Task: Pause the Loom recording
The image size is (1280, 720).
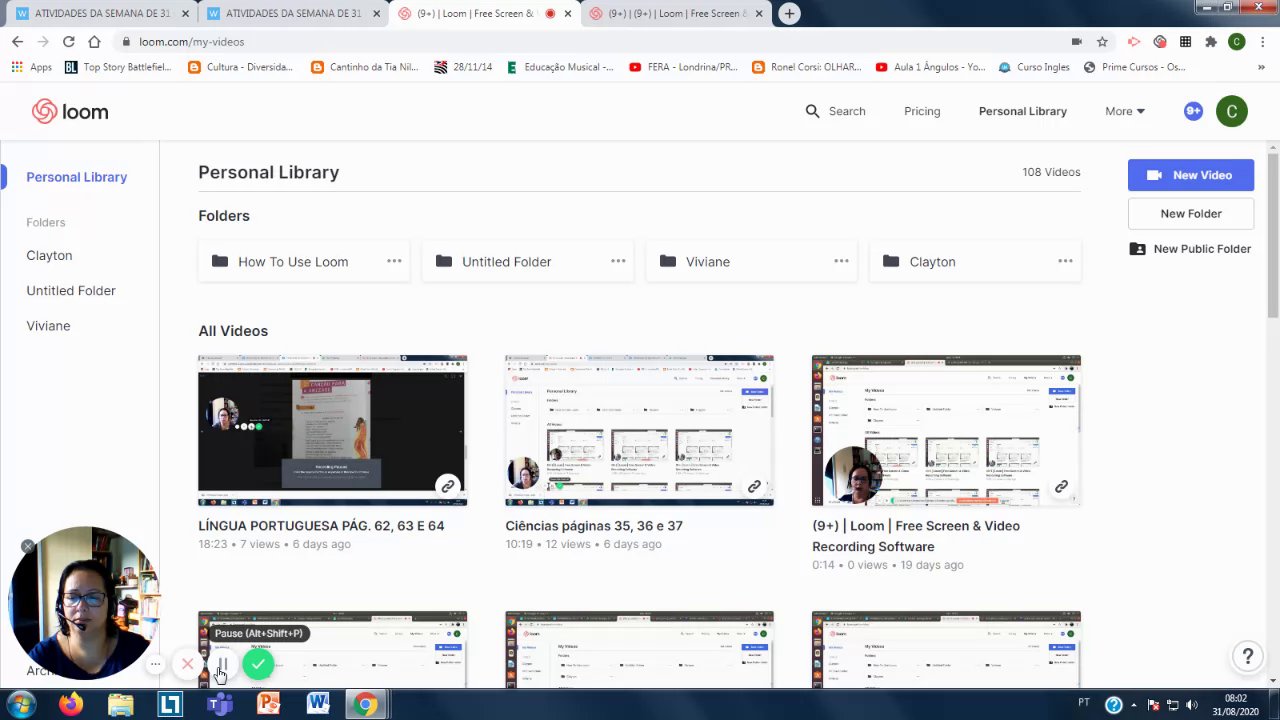Action: [222, 664]
